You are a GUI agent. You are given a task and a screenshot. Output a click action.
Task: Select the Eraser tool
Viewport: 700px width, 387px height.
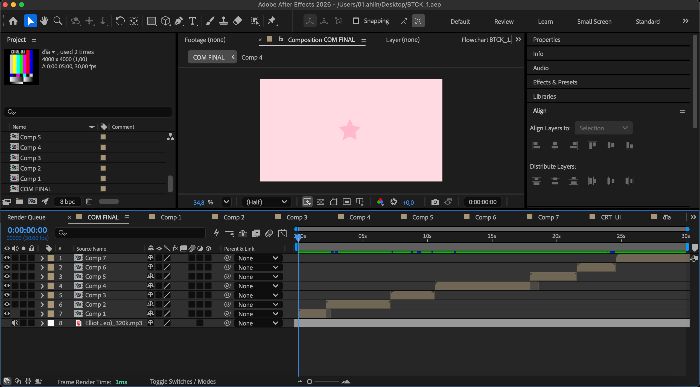point(238,21)
